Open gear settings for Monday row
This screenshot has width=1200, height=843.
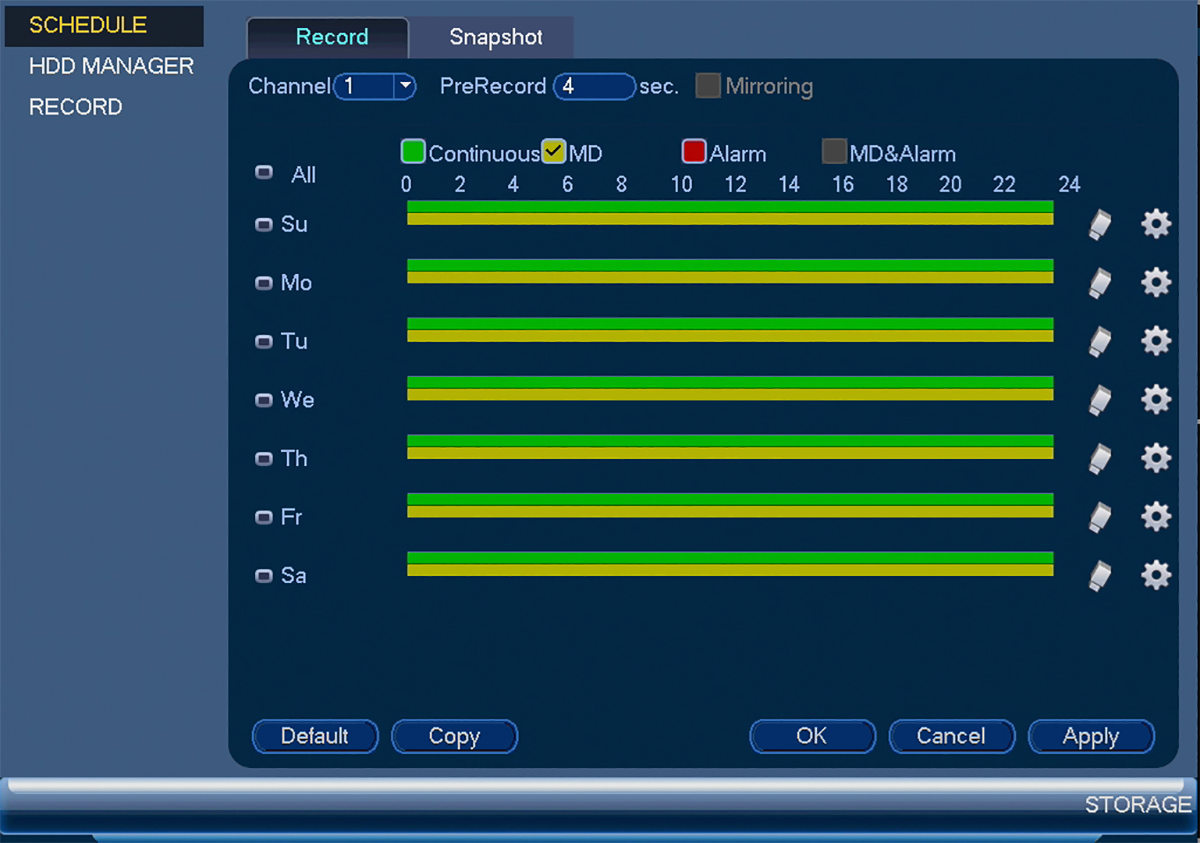tap(1156, 283)
